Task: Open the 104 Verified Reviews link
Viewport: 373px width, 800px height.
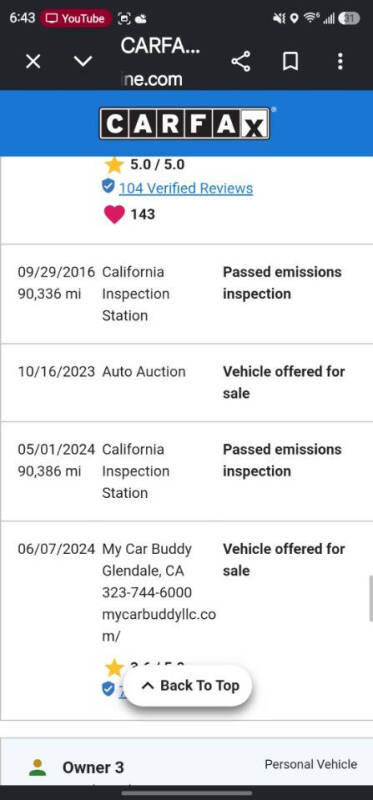Action: pos(186,188)
